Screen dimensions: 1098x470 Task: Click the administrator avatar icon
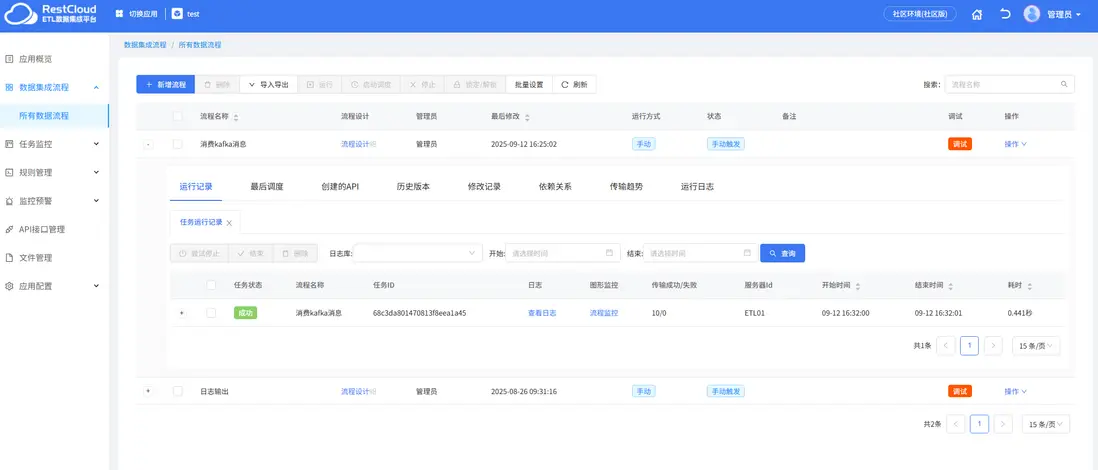1032,14
